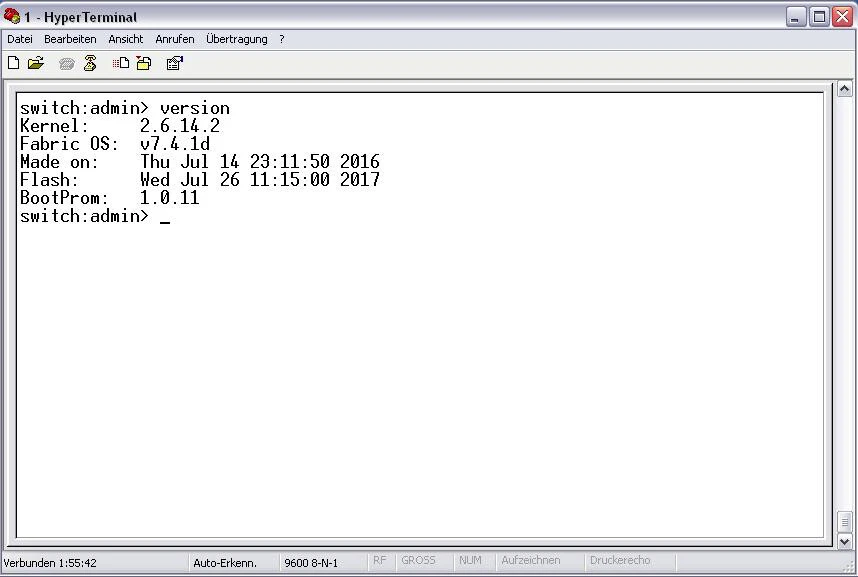Click the Send file toolbar icon
The height and width of the screenshot is (577, 858).
[x=121, y=64]
